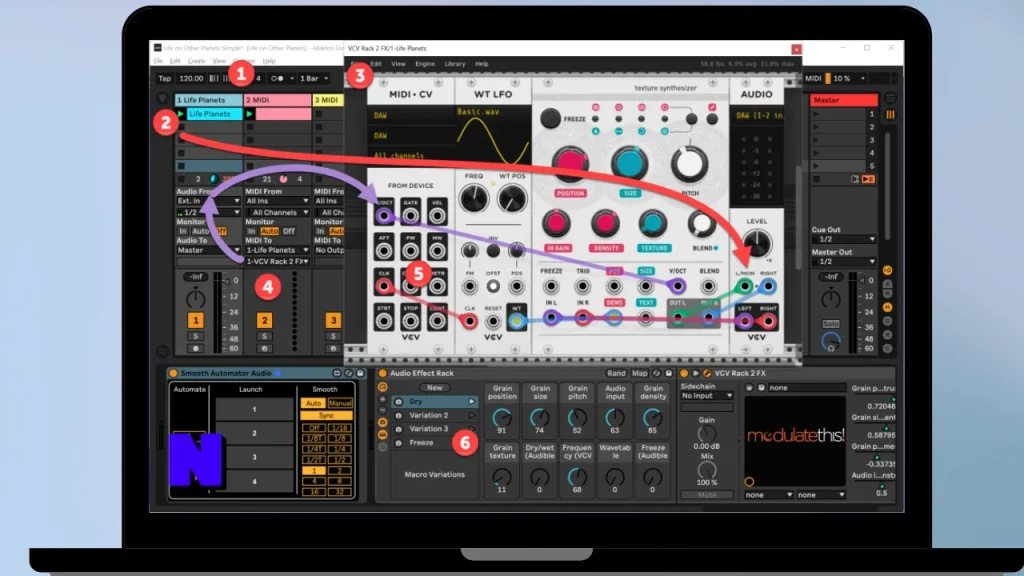Open the 1-VCV Rack 2 FX routing dropdown
Screen dimensions: 1024x576
277,261
